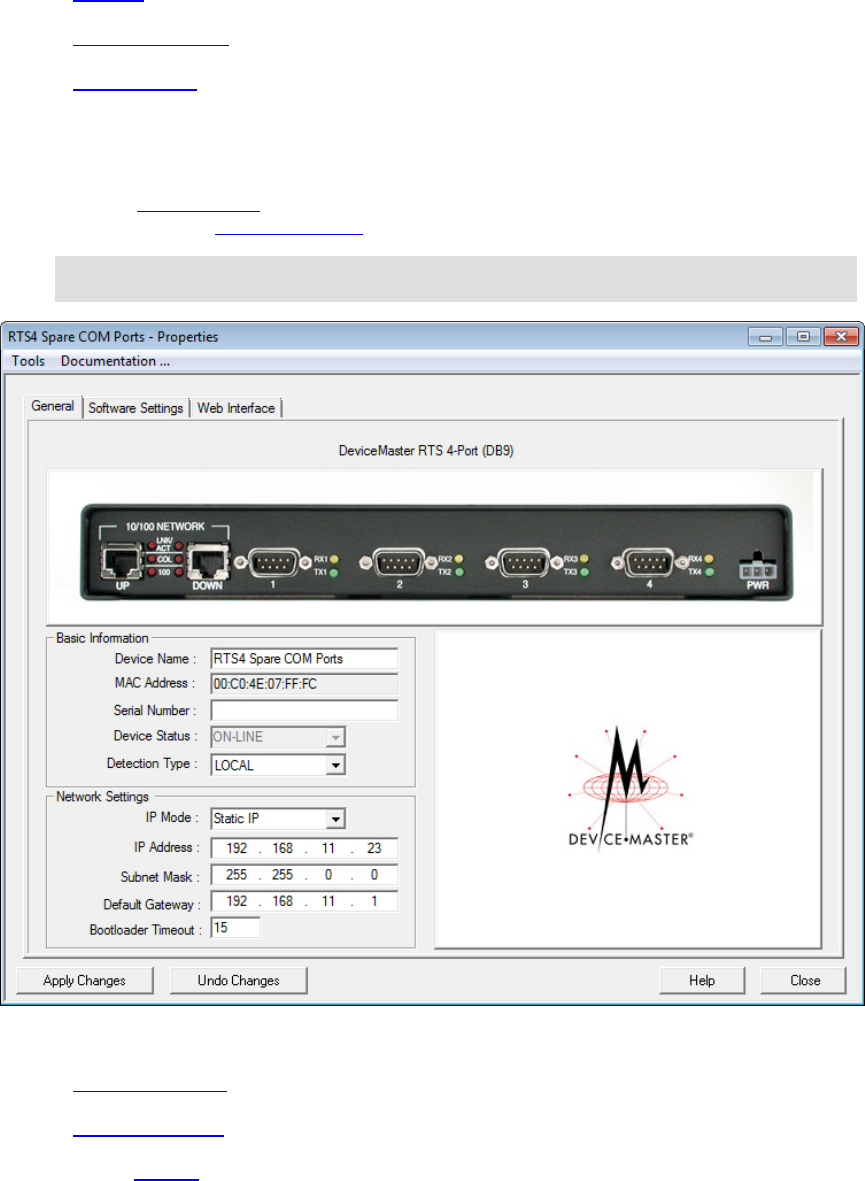Click the Apply Changes button

point(84,981)
